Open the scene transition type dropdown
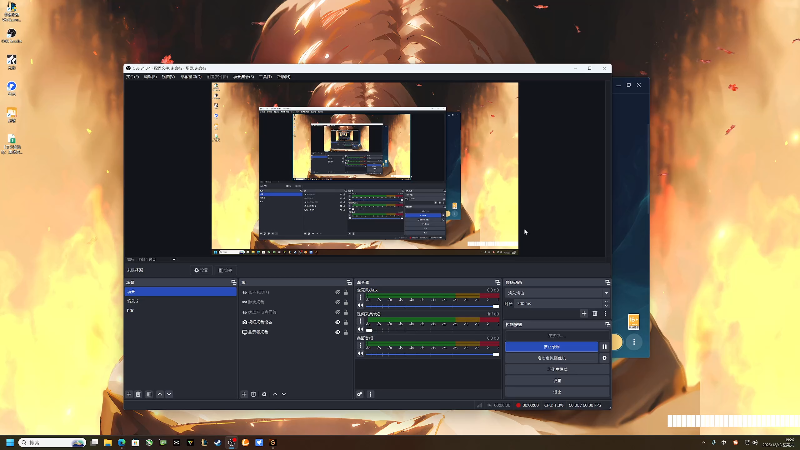Screen dimensions: 800x450 557,293
